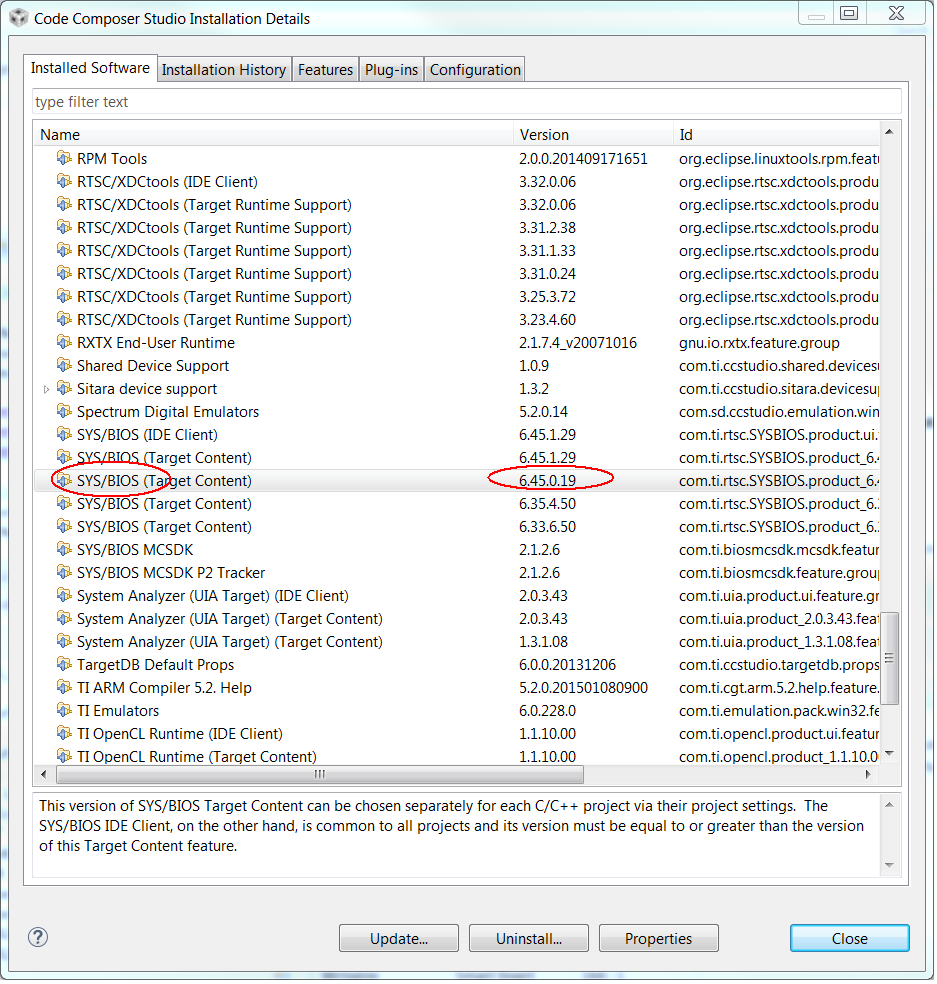Click the com.sd.ccstudio.emulation Id cell

(779, 412)
